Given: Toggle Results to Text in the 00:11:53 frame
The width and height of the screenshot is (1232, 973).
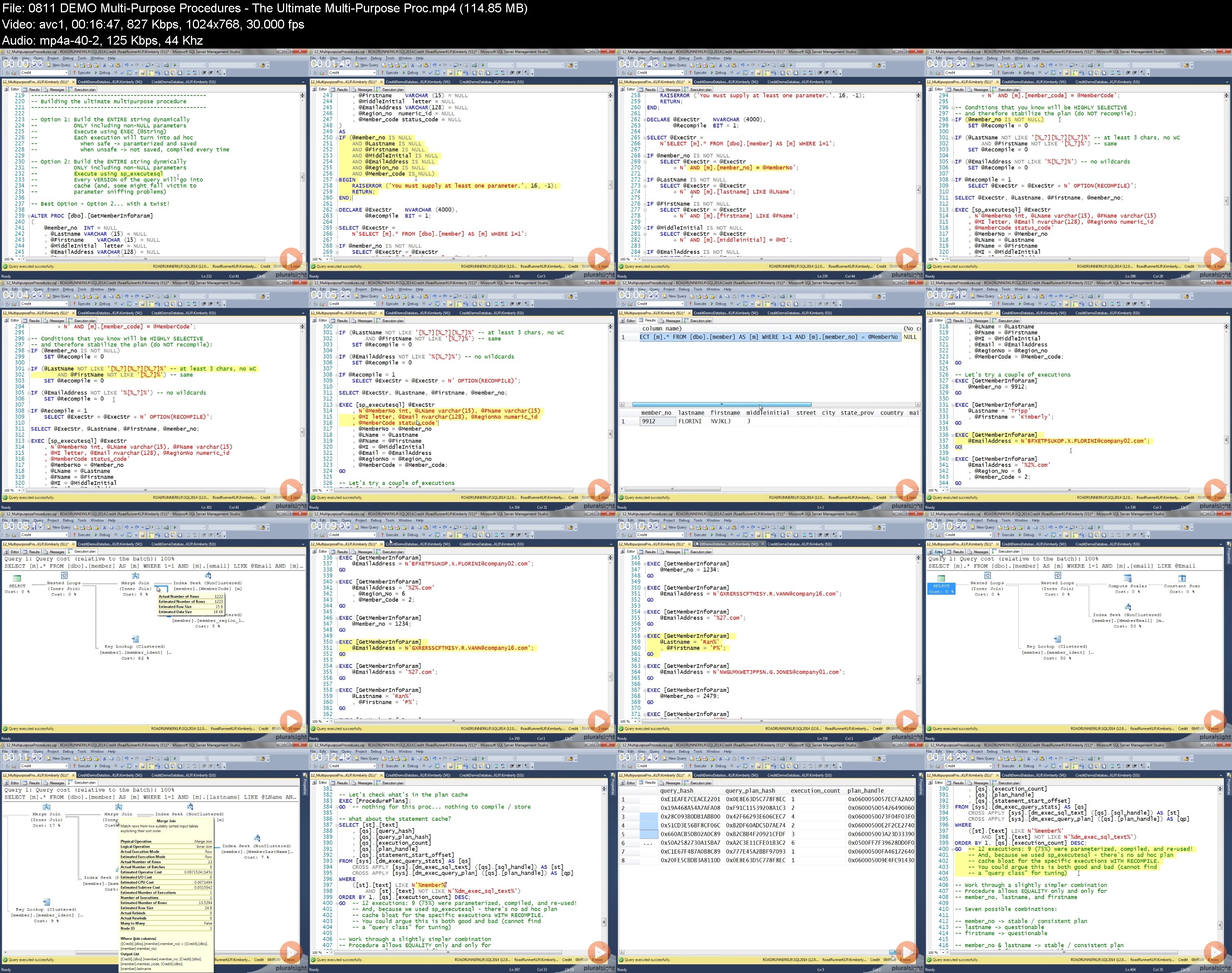Looking at the screenshot, I should pos(166,766).
